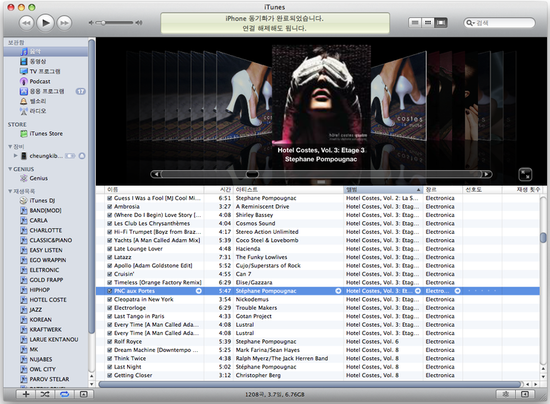
Task: Enter full screen Cover Flow
Action: tap(525, 174)
